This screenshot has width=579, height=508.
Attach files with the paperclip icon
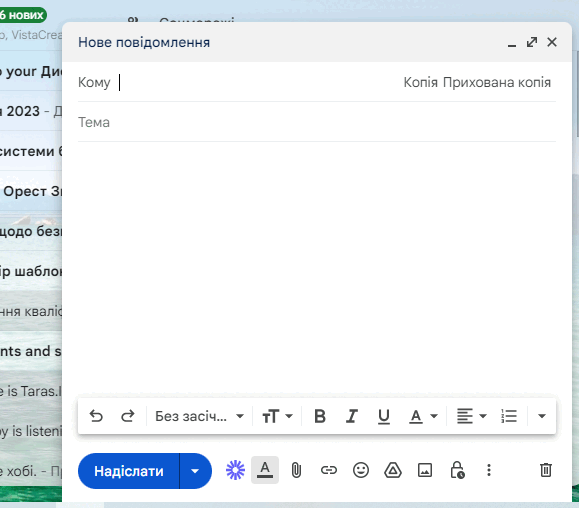pyautogui.click(x=297, y=470)
